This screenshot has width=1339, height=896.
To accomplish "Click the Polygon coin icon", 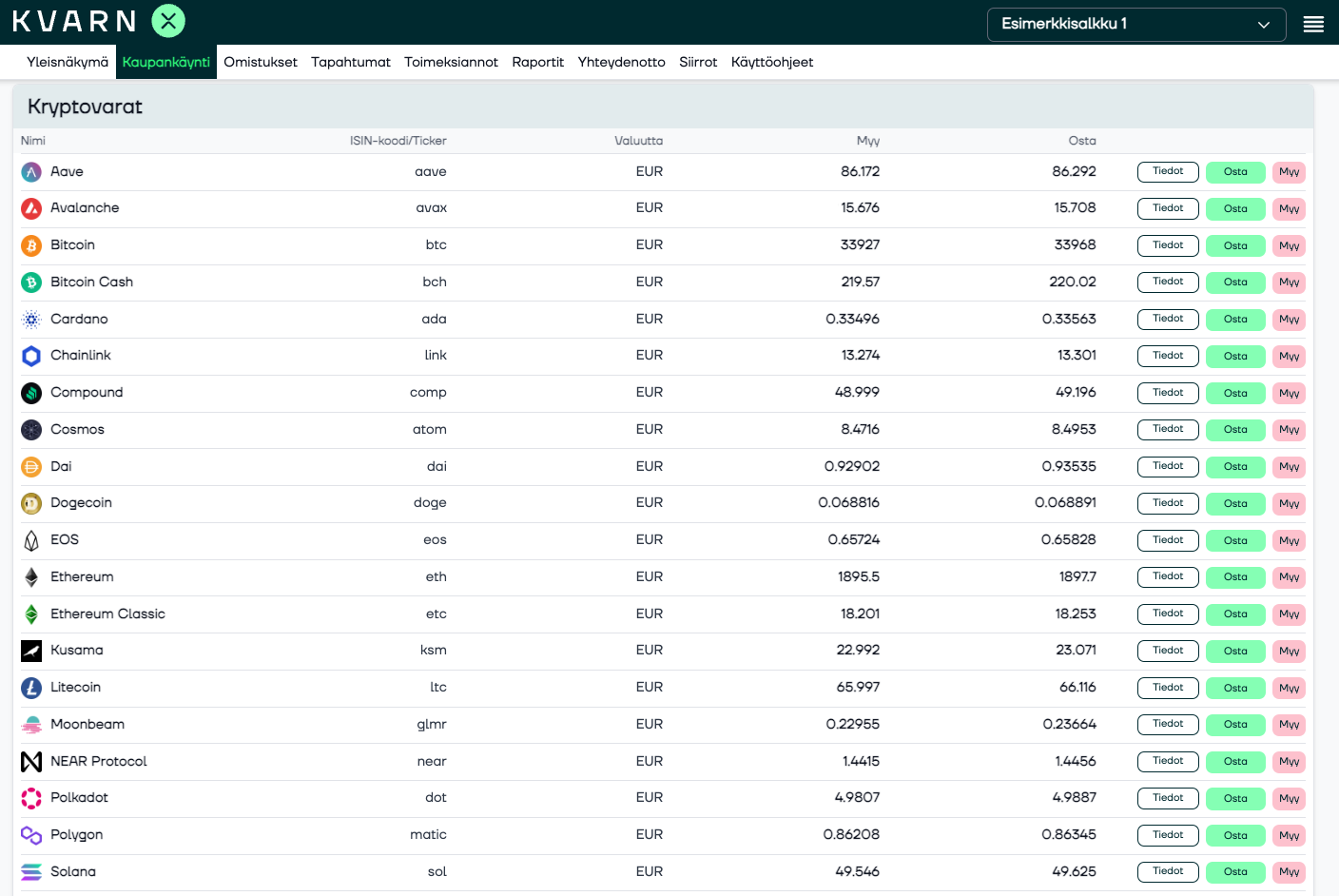I will [31, 835].
